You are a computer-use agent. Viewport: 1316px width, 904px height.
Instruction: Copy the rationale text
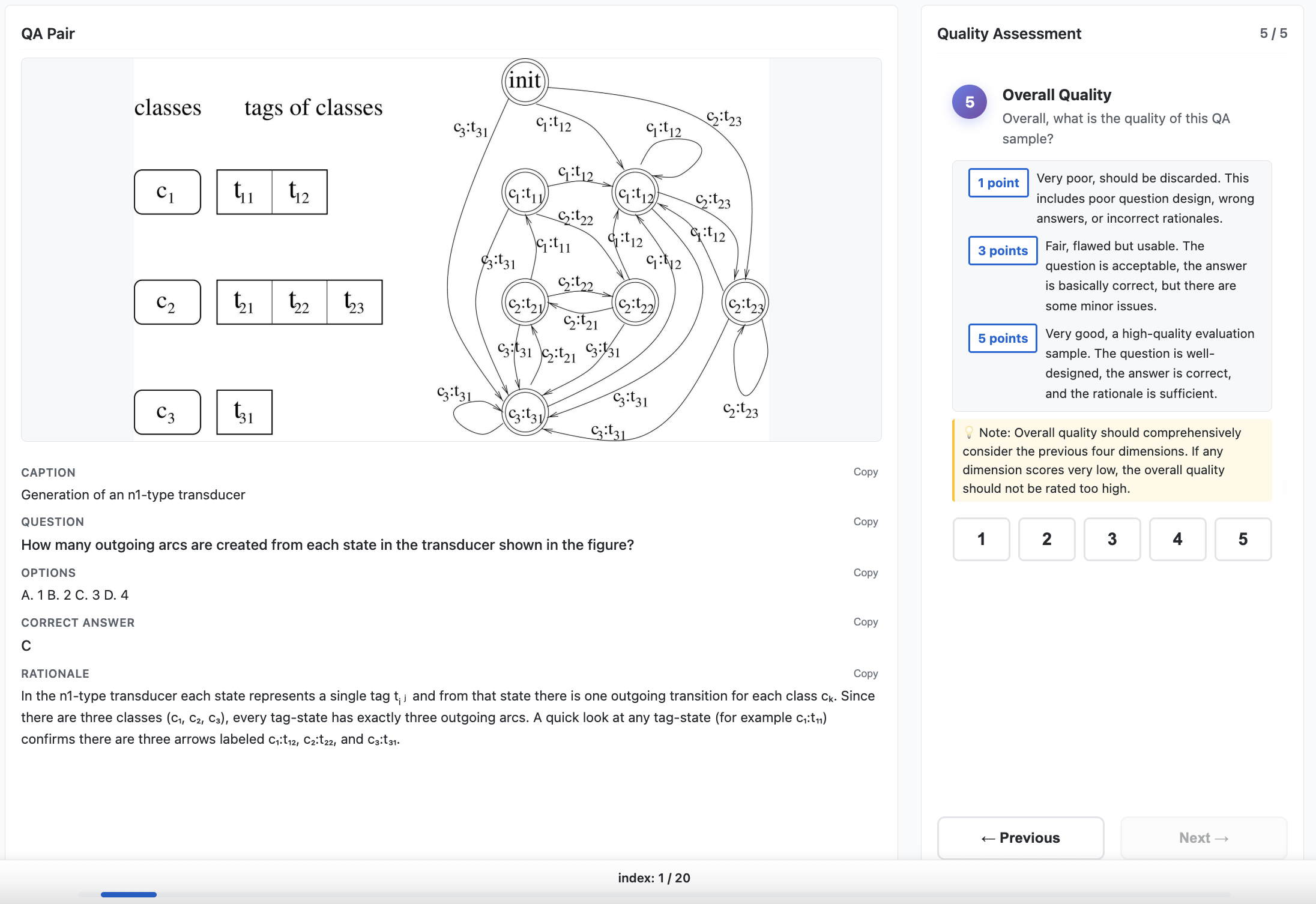(865, 673)
